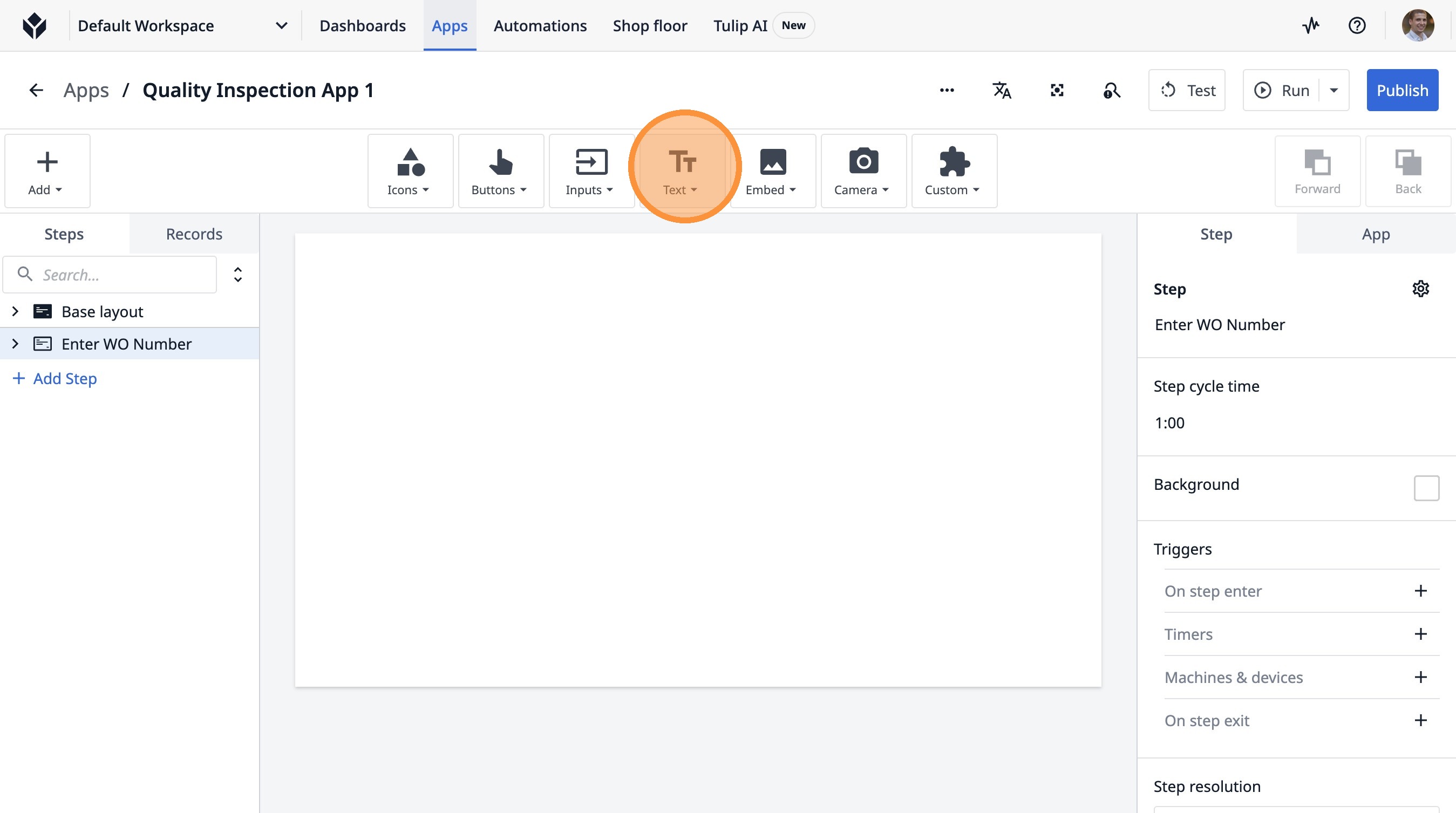
Task: Expand the Base layout step
Action: point(15,311)
